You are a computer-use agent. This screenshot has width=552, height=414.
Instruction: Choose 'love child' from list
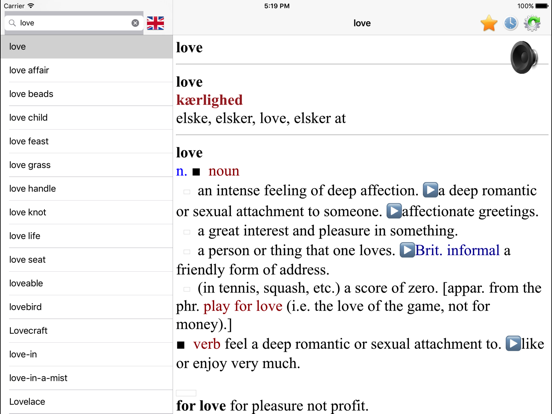point(87,118)
